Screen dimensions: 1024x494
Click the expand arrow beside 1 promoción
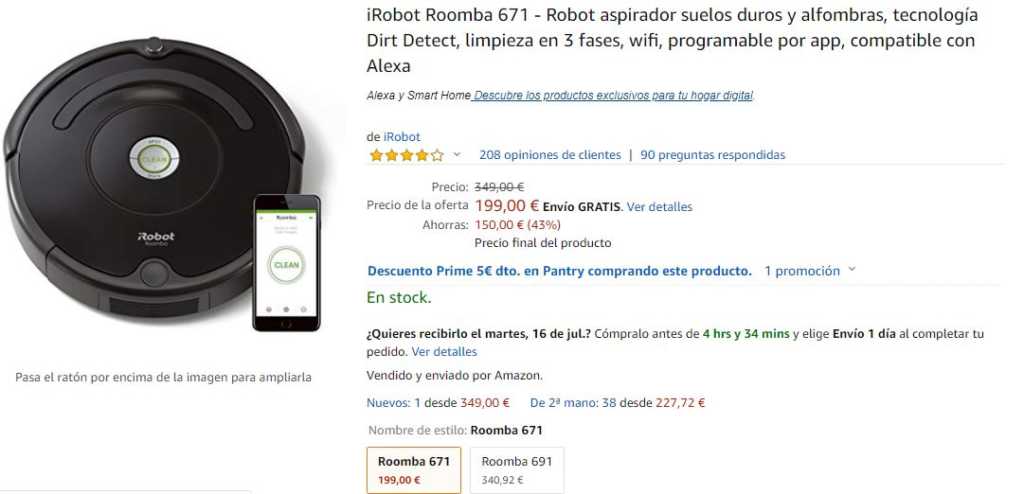[852, 270]
